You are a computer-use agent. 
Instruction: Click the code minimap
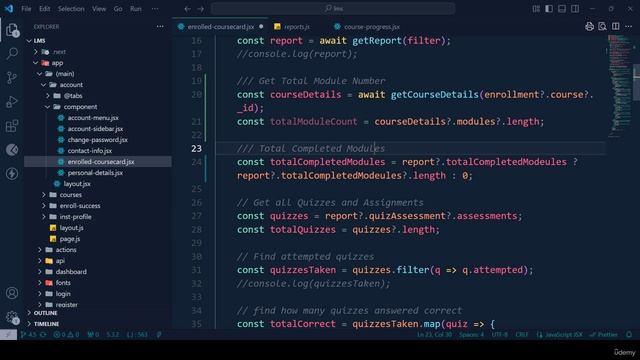[x=620, y=86]
